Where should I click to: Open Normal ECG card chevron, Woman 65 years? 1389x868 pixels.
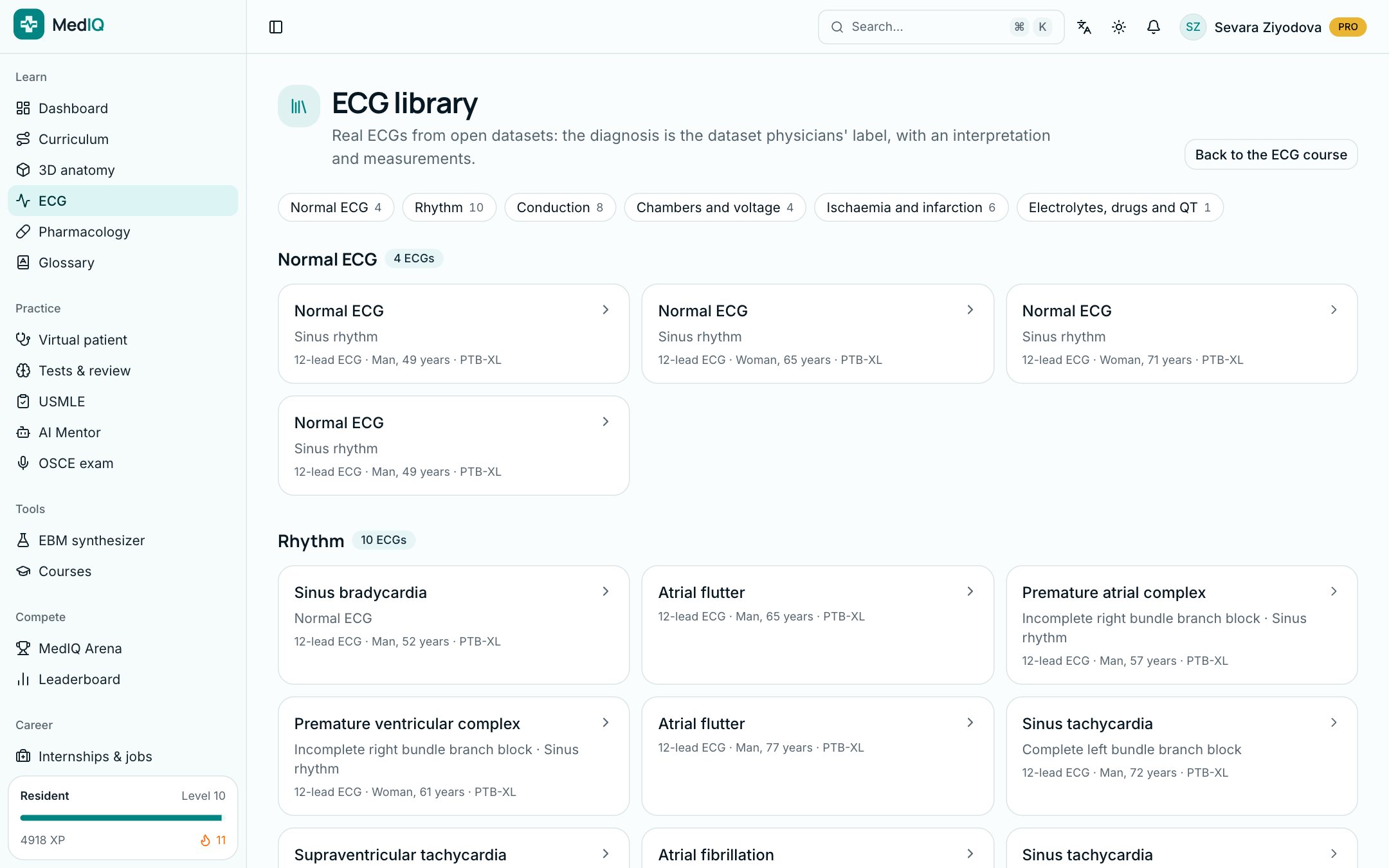[x=970, y=310]
